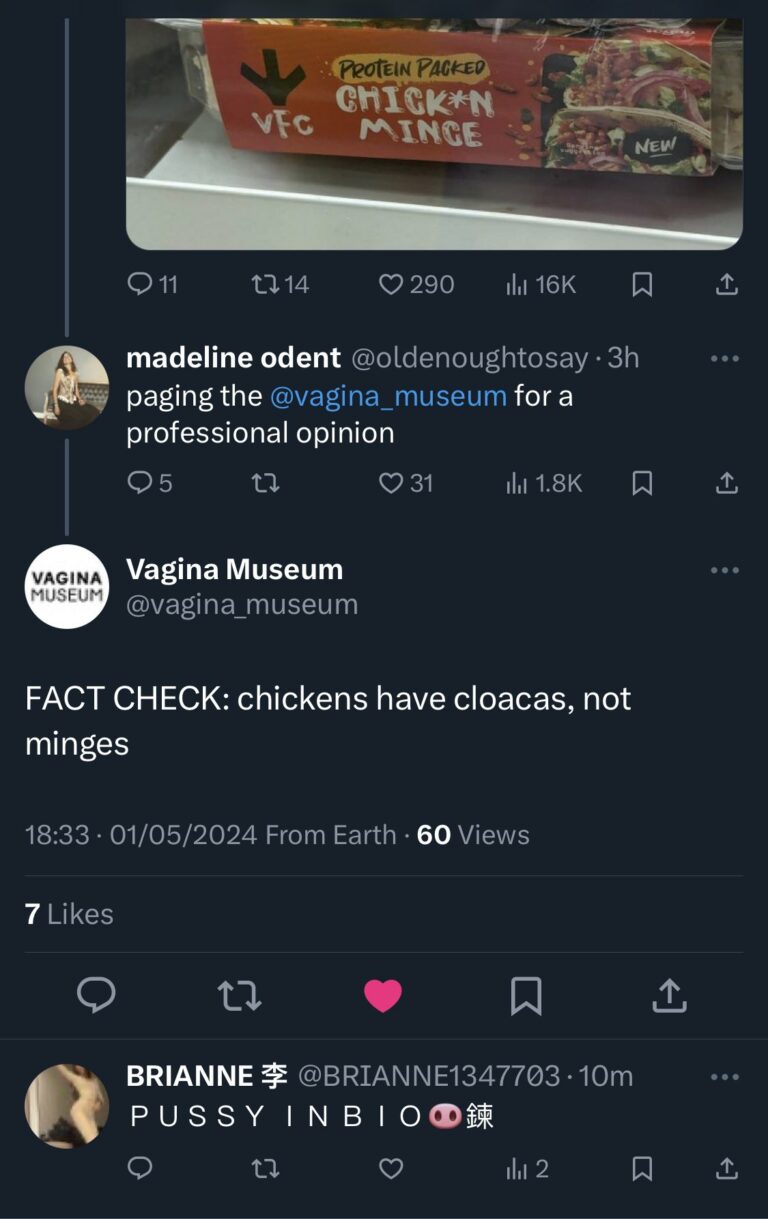Open more options on the Vagina Museum tweet
The height and width of the screenshot is (1219, 768).
(723, 570)
